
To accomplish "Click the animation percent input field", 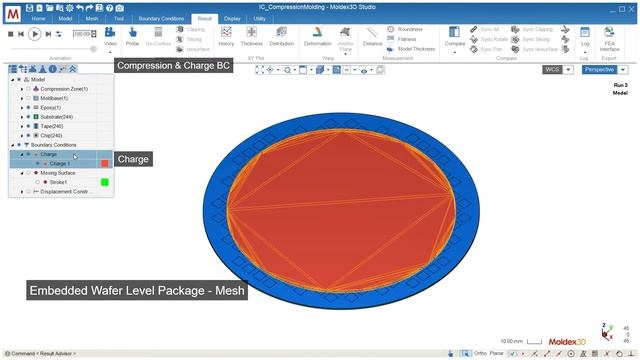I will (x=82, y=34).
